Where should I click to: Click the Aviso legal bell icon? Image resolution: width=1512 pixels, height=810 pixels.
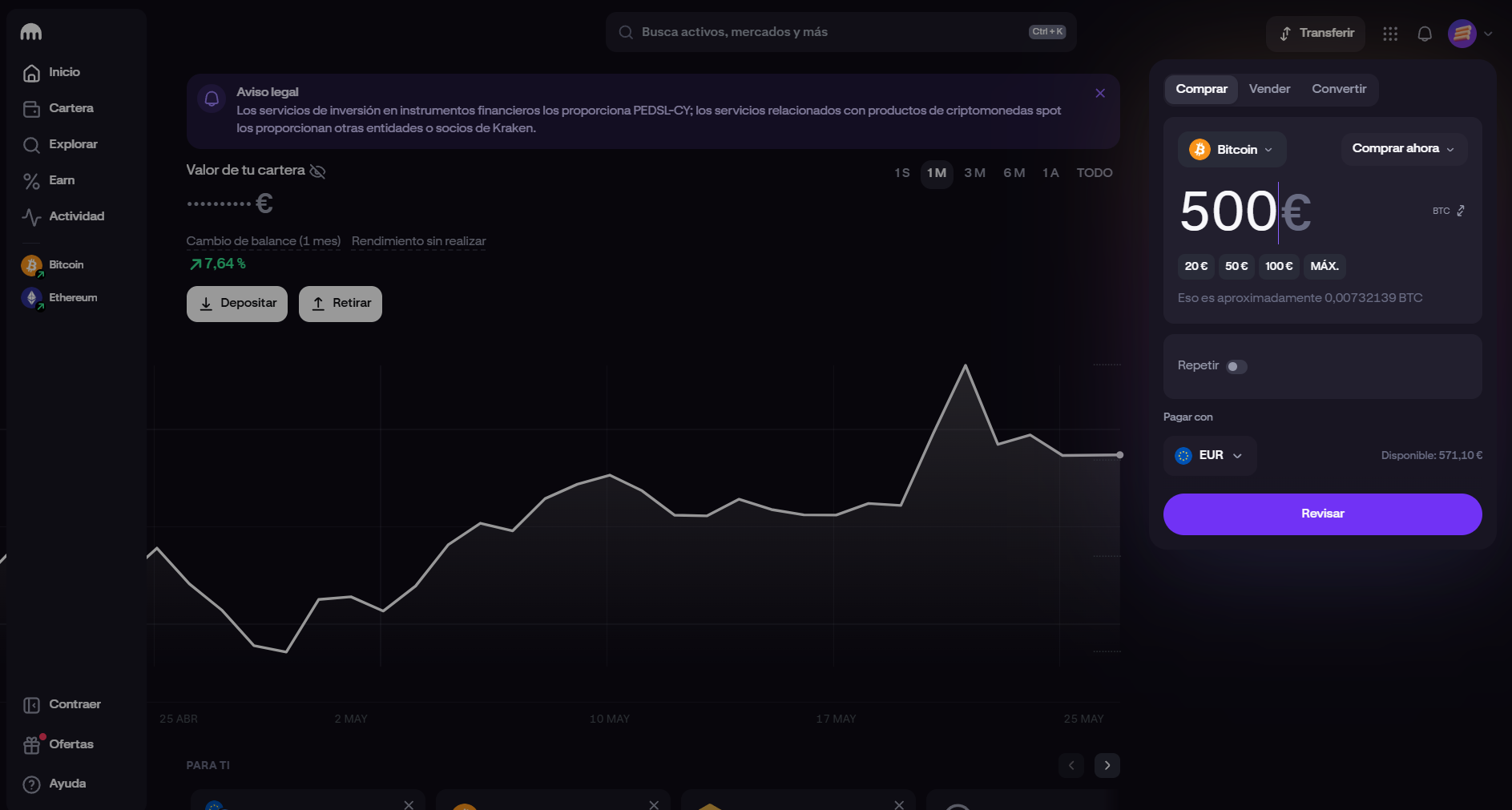[212, 99]
